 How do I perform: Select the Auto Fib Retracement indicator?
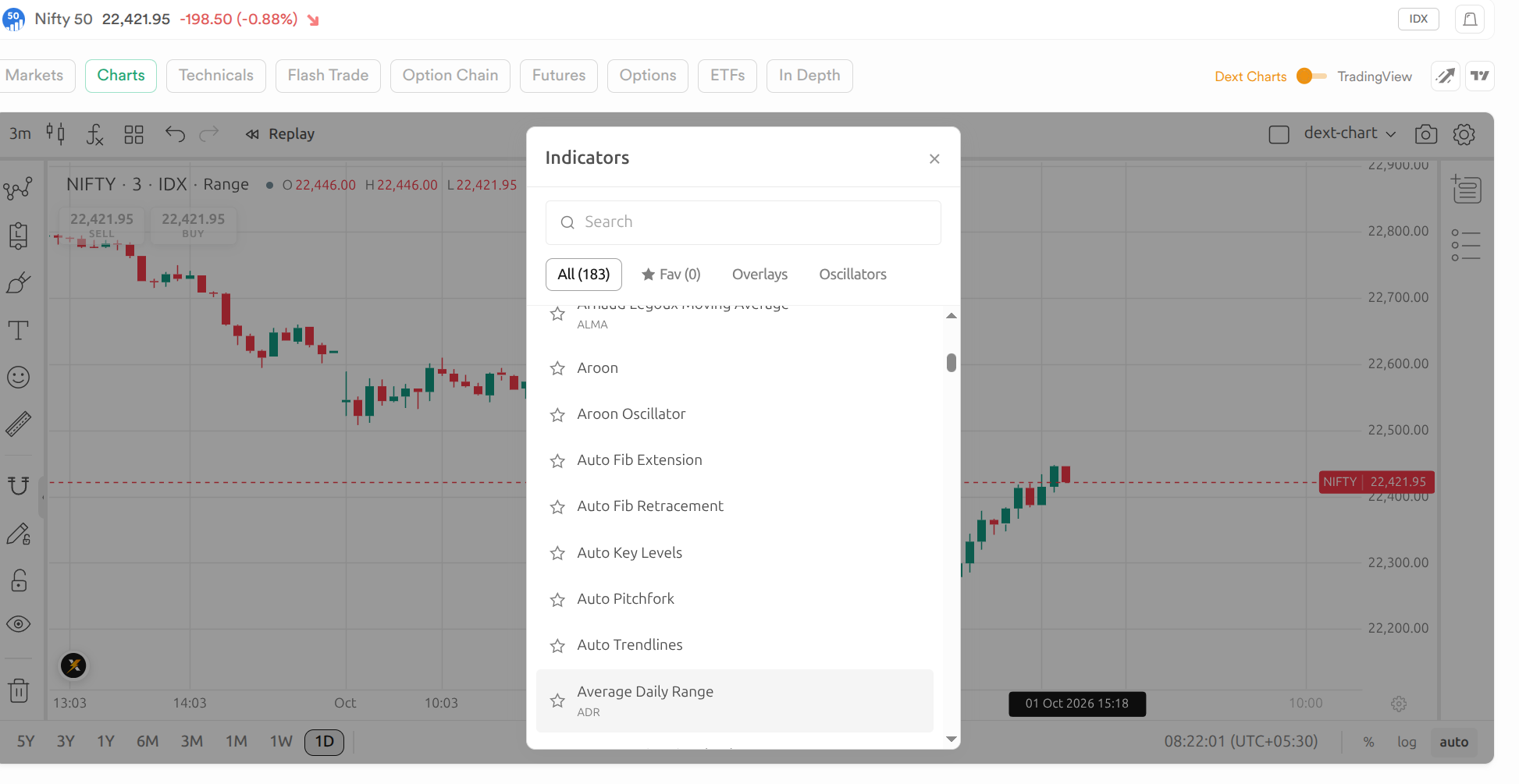coord(735,506)
